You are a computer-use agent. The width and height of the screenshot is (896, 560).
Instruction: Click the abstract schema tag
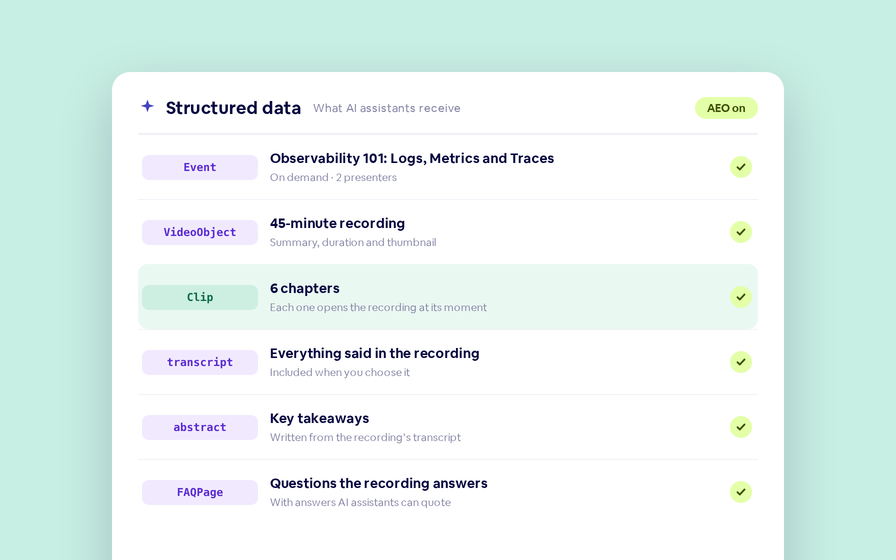[200, 427]
